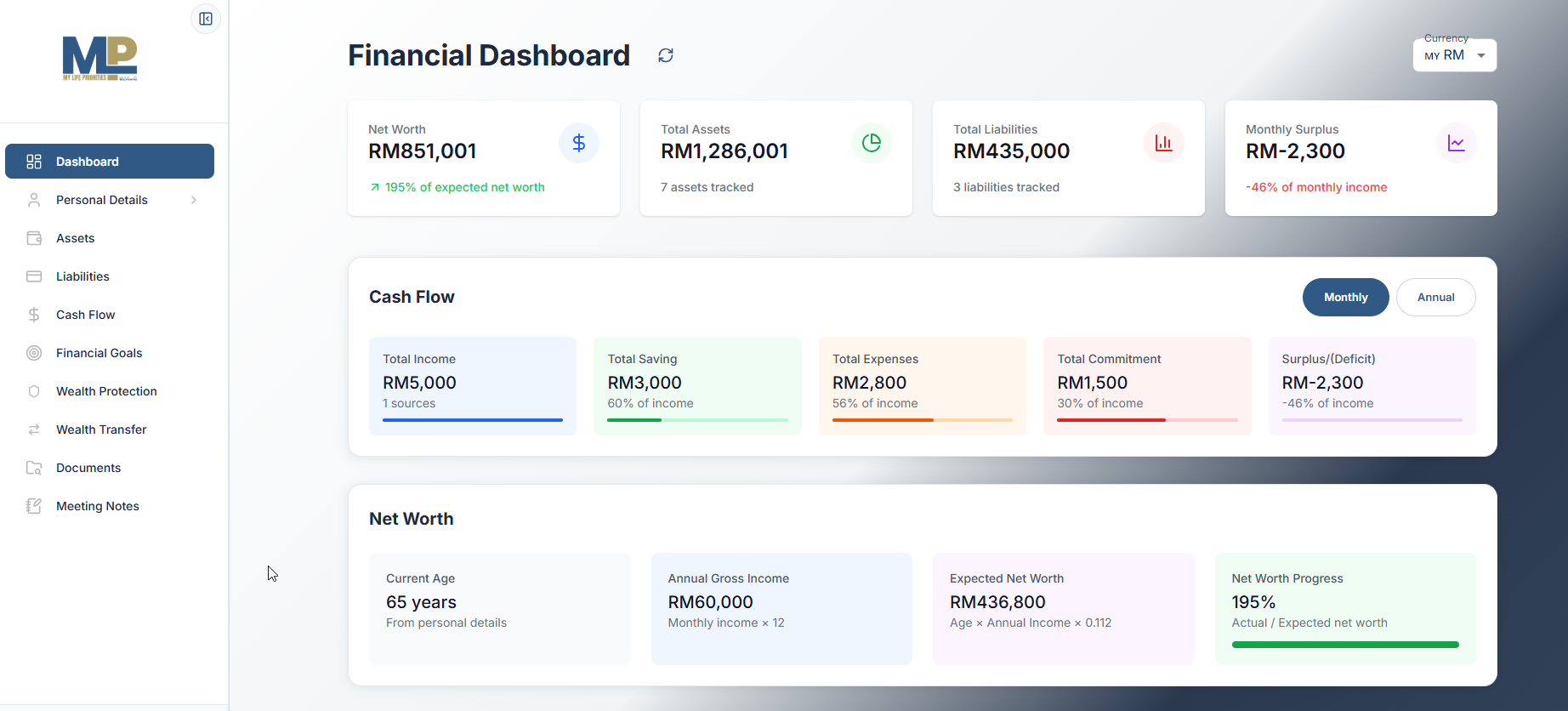Click the MLP logo in the sidebar
Viewport: 1568px width, 711px height.
pos(100,59)
